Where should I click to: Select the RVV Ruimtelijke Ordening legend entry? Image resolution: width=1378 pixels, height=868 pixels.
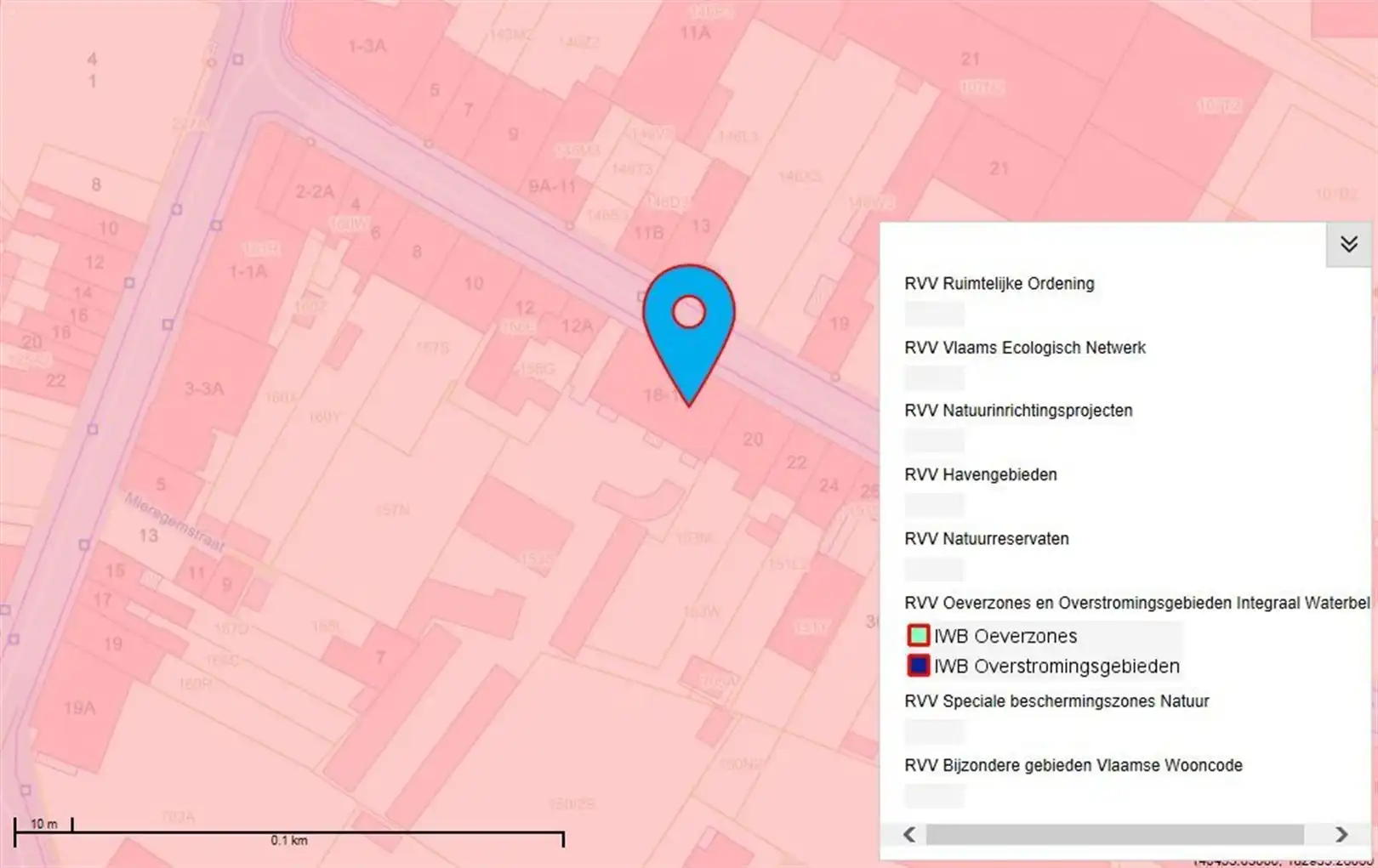999,284
